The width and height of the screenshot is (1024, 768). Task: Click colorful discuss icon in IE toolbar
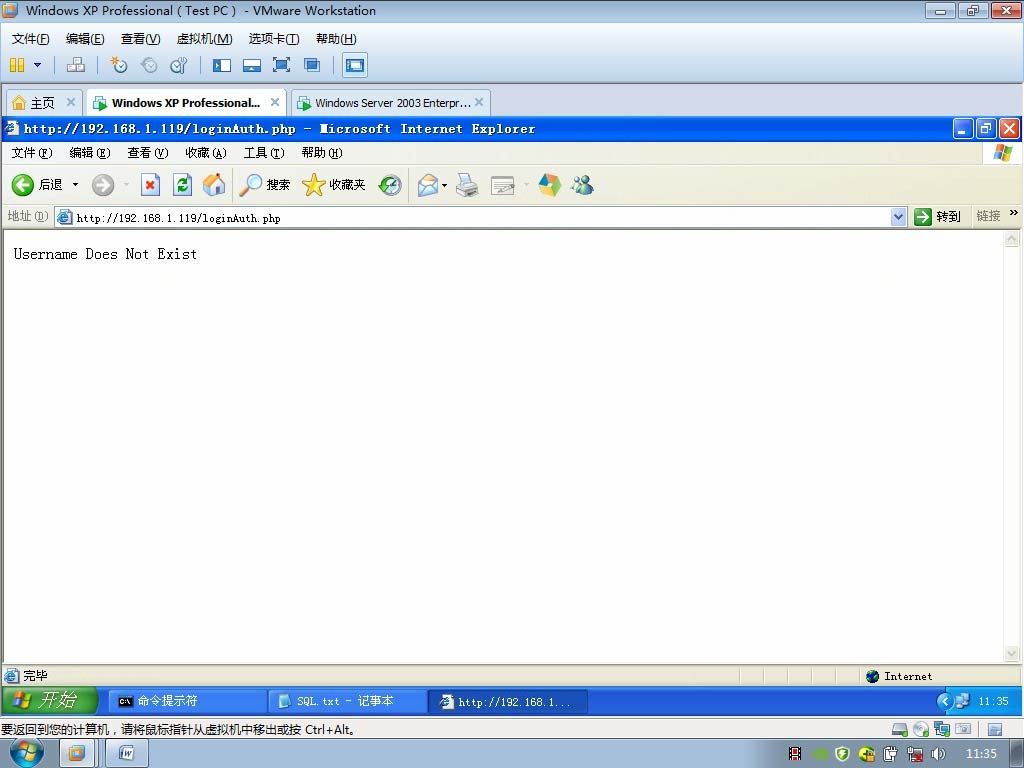pyautogui.click(x=550, y=185)
